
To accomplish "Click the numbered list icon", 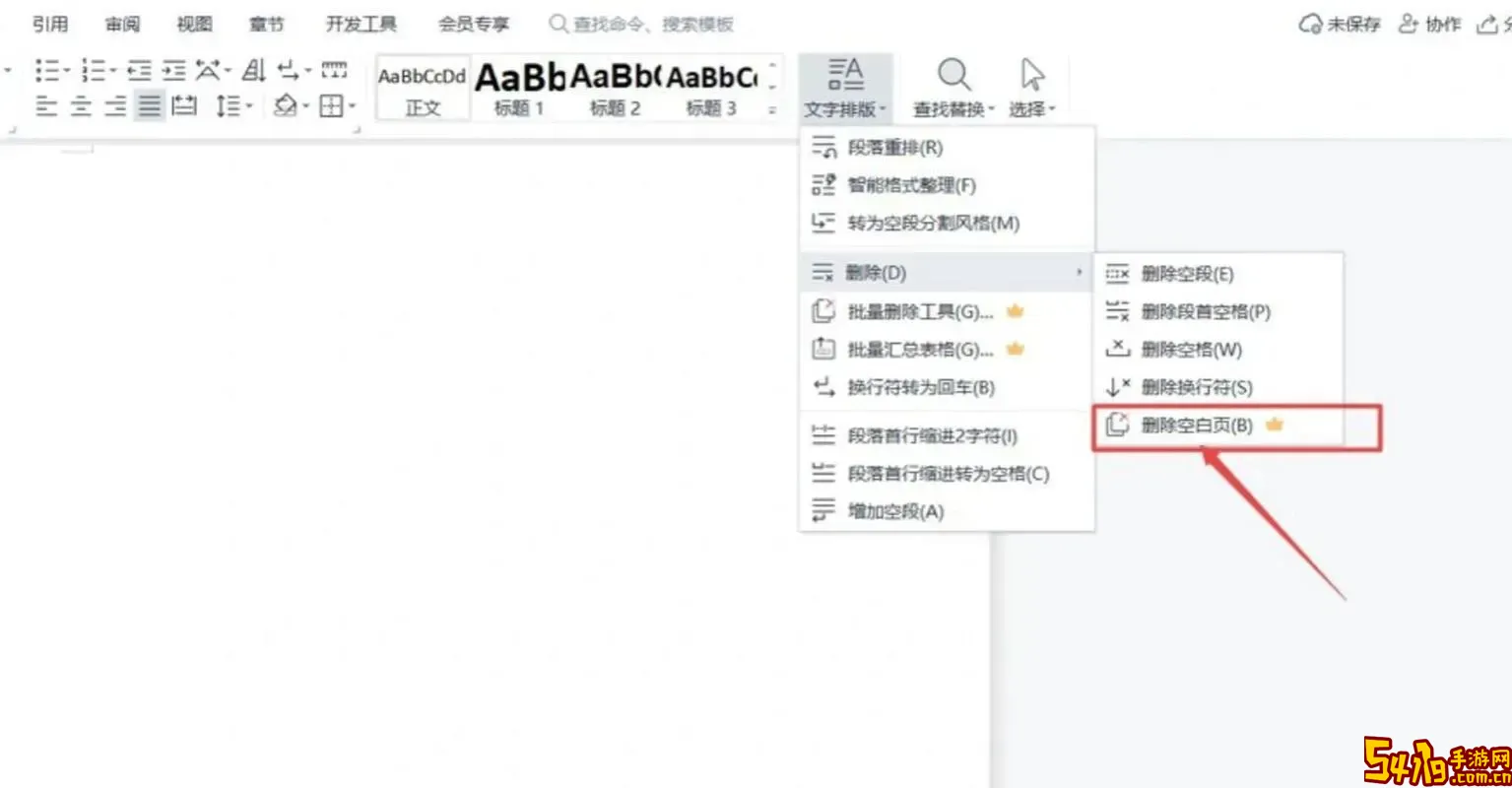I will pyautogui.click(x=93, y=70).
